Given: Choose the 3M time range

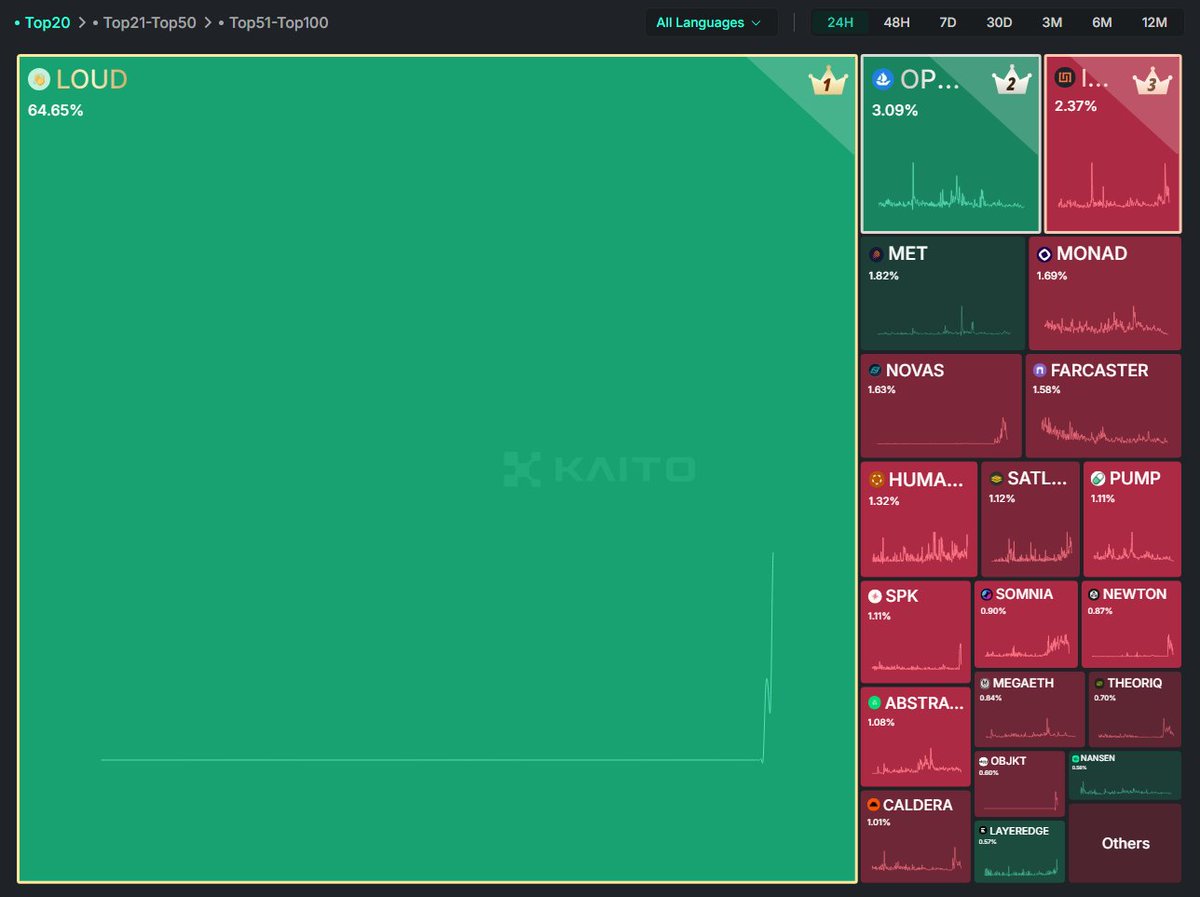Looking at the screenshot, I should click(1051, 22).
